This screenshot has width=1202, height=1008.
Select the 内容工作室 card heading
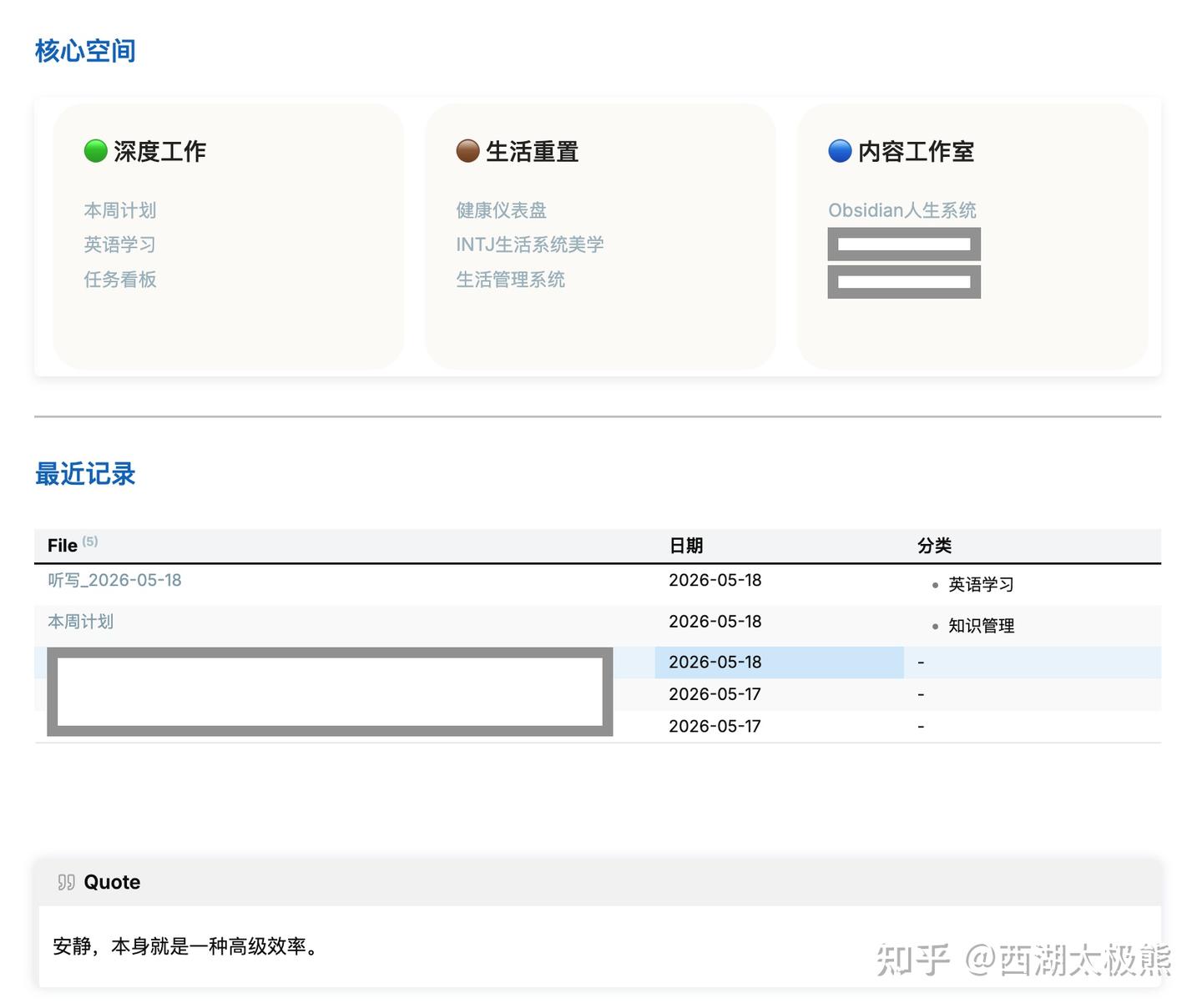(916, 151)
